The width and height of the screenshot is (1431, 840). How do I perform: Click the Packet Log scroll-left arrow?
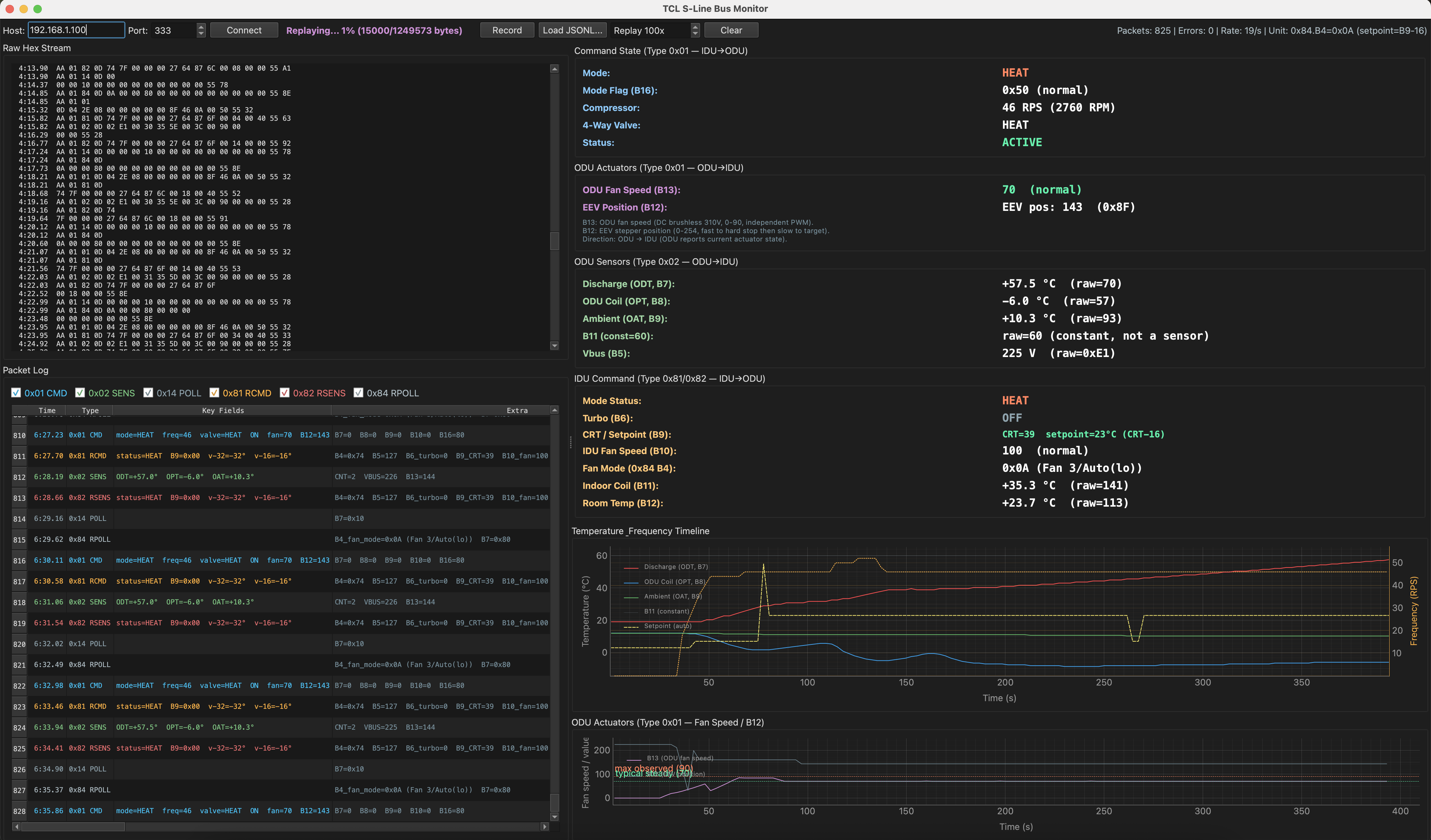(16, 826)
